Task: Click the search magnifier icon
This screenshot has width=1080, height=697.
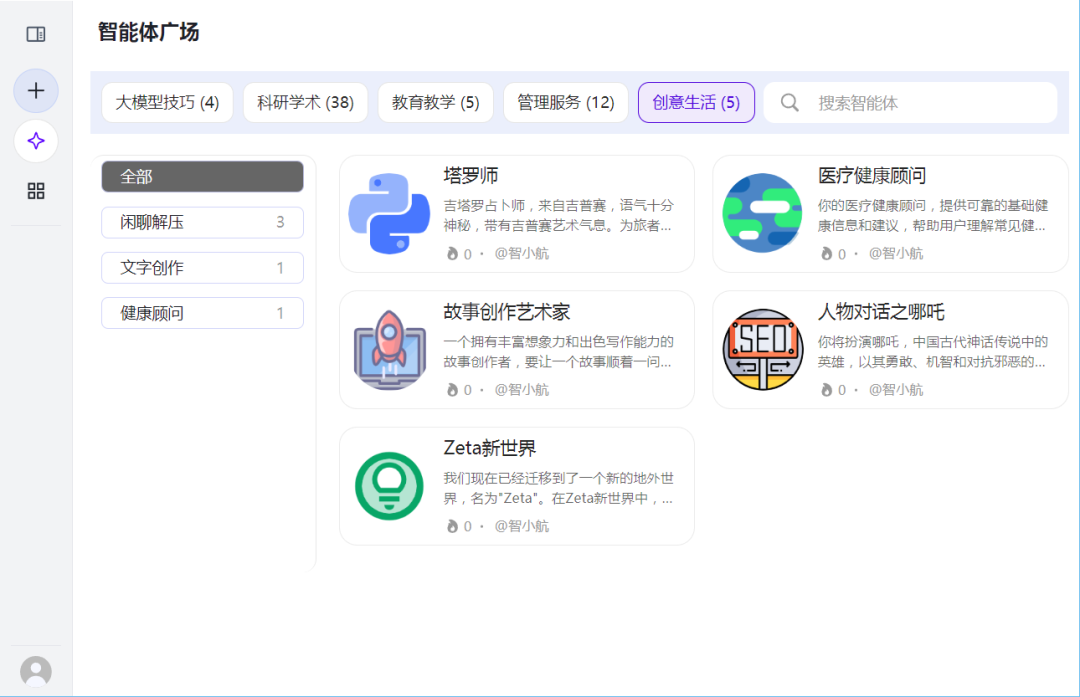Action: coord(789,103)
